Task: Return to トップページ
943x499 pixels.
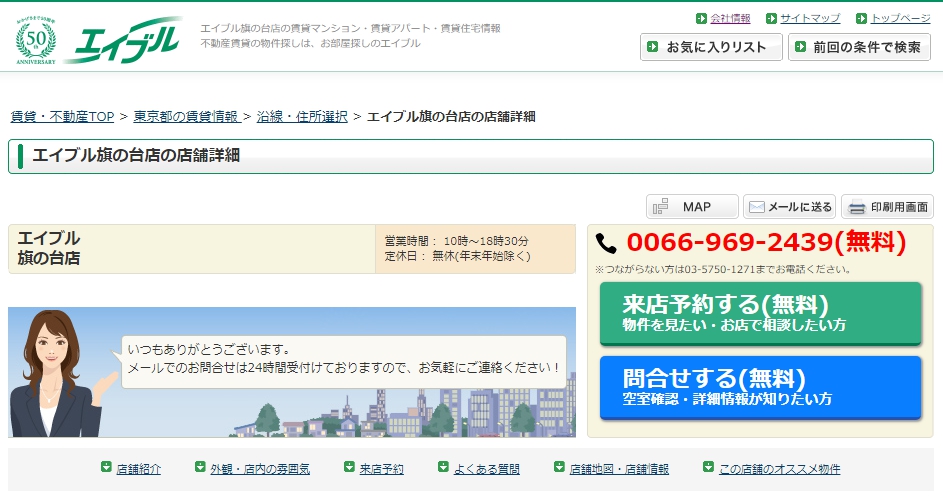Action: click(900, 18)
